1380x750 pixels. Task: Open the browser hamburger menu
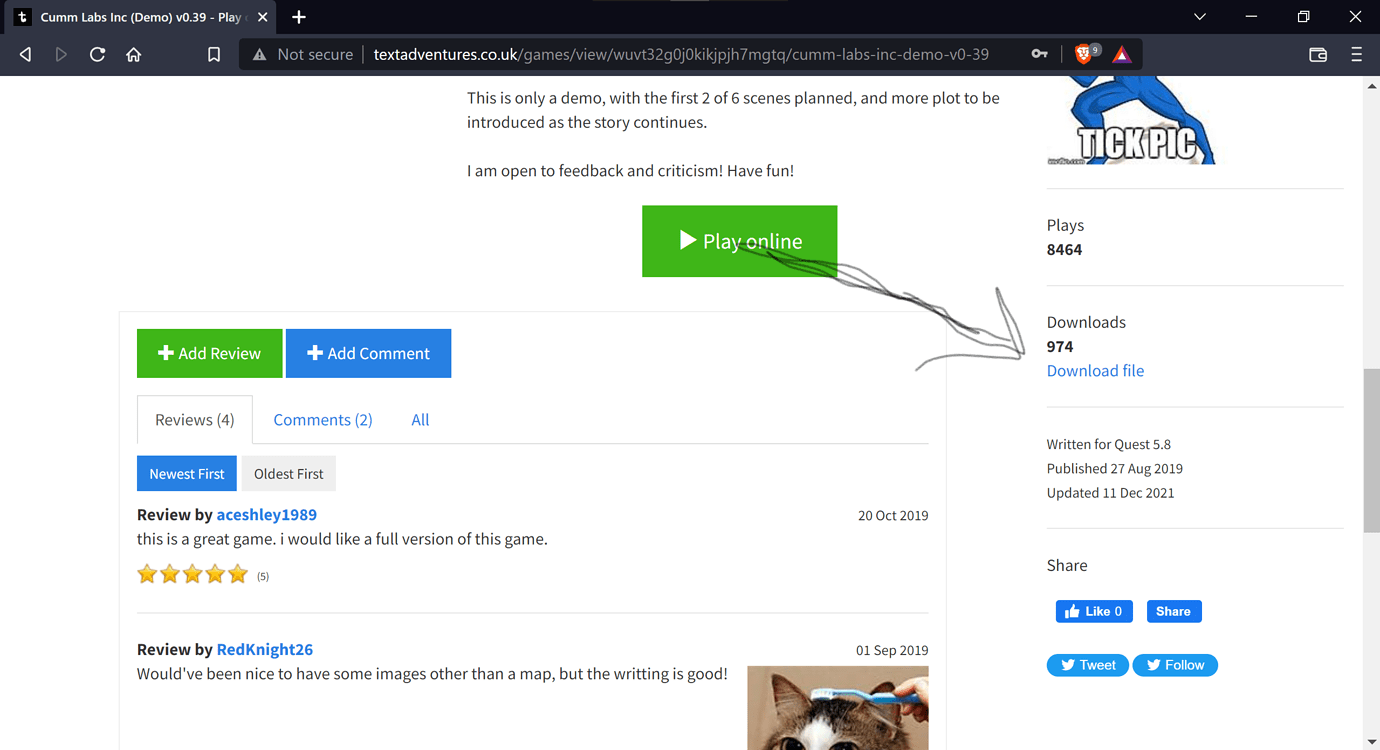tap(1356, 55)
